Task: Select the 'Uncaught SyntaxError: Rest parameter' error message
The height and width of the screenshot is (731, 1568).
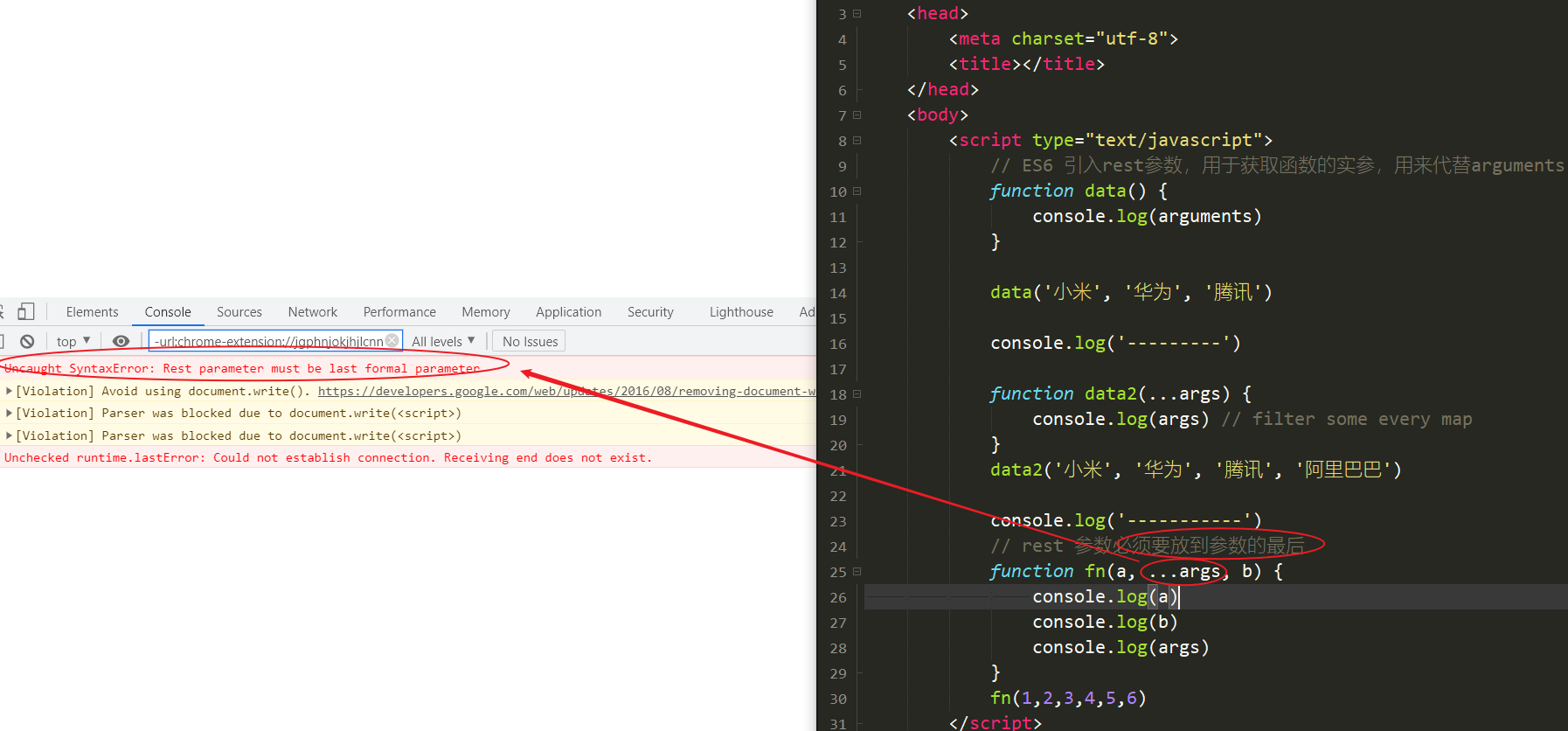Action: click(x=242, y=368)
